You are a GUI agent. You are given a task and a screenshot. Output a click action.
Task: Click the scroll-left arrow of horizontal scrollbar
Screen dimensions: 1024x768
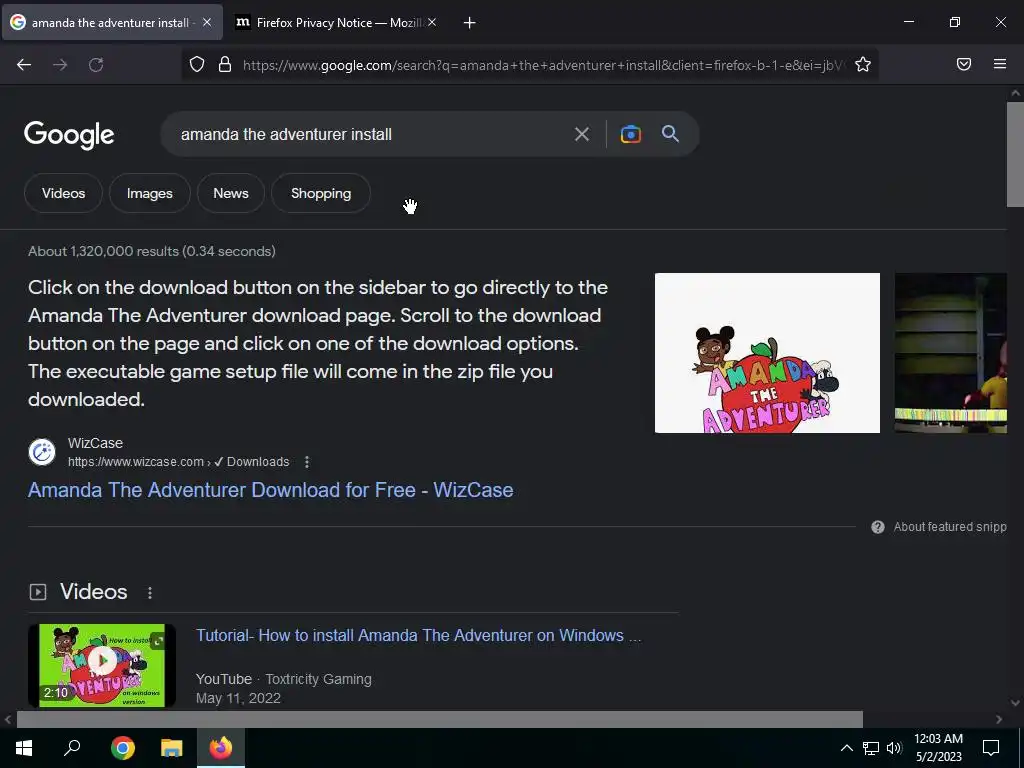(8, 719)
